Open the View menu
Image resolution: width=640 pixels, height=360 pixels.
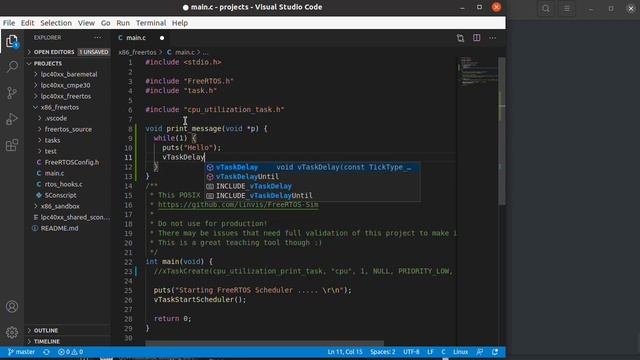point(86,23)
